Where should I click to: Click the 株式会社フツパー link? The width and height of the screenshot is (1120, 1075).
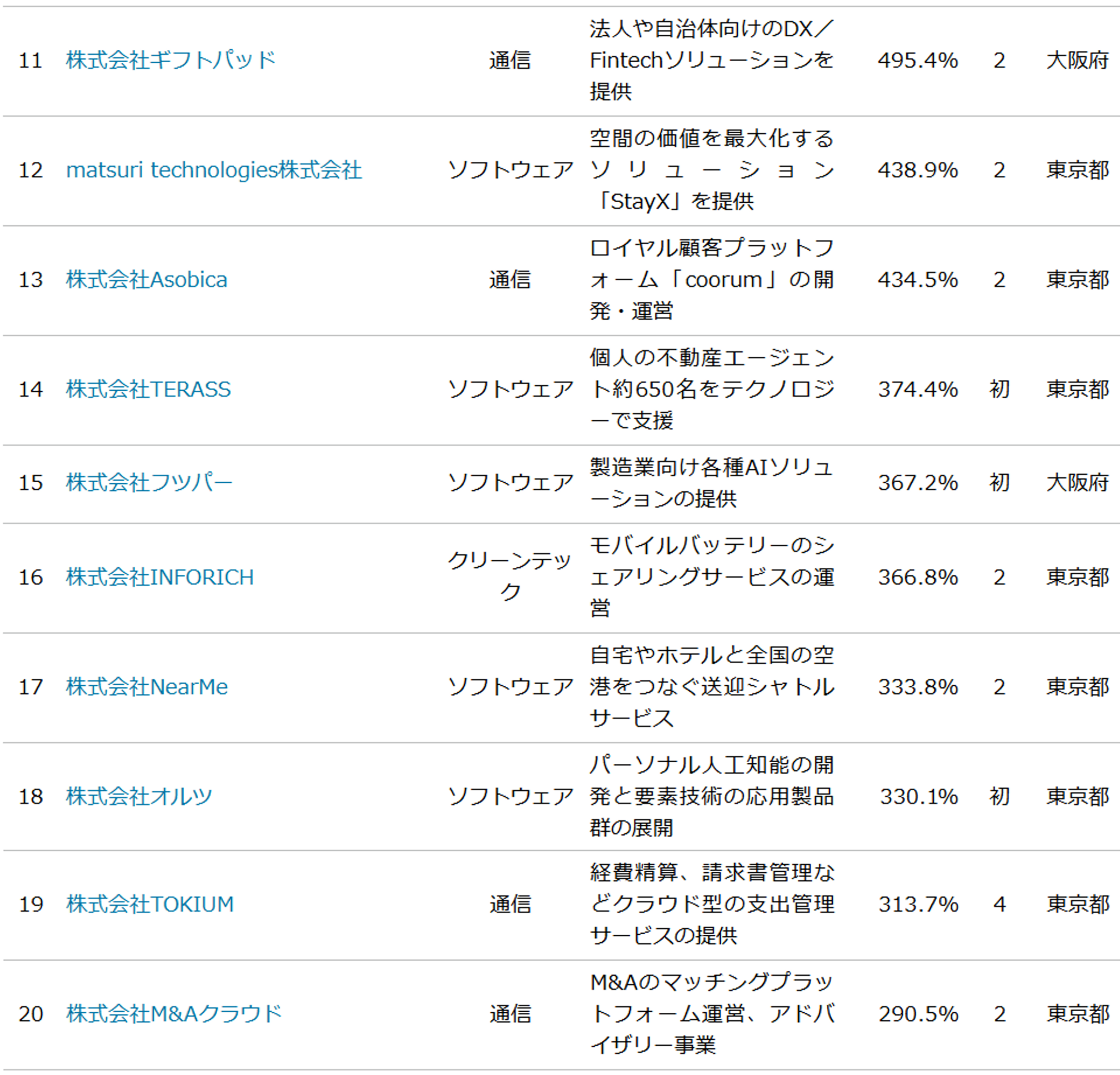(149, 483)
